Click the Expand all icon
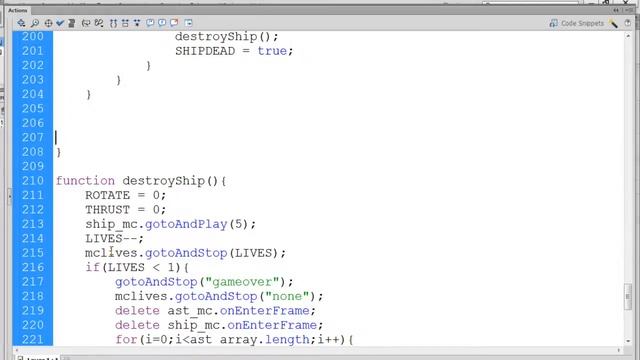Image resolution: width=640 pixels, height=360 pixels. pyautogui.click(x=137, y=23)
